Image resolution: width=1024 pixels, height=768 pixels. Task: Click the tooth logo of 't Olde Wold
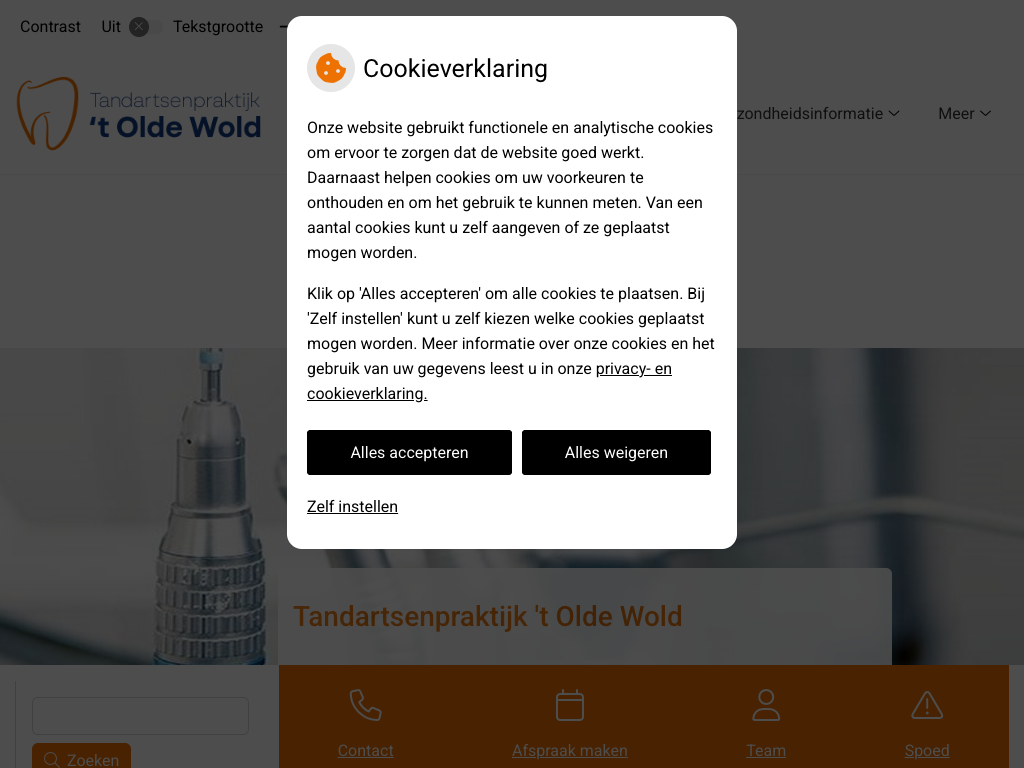pyautogui.click(x=48, y=114)
